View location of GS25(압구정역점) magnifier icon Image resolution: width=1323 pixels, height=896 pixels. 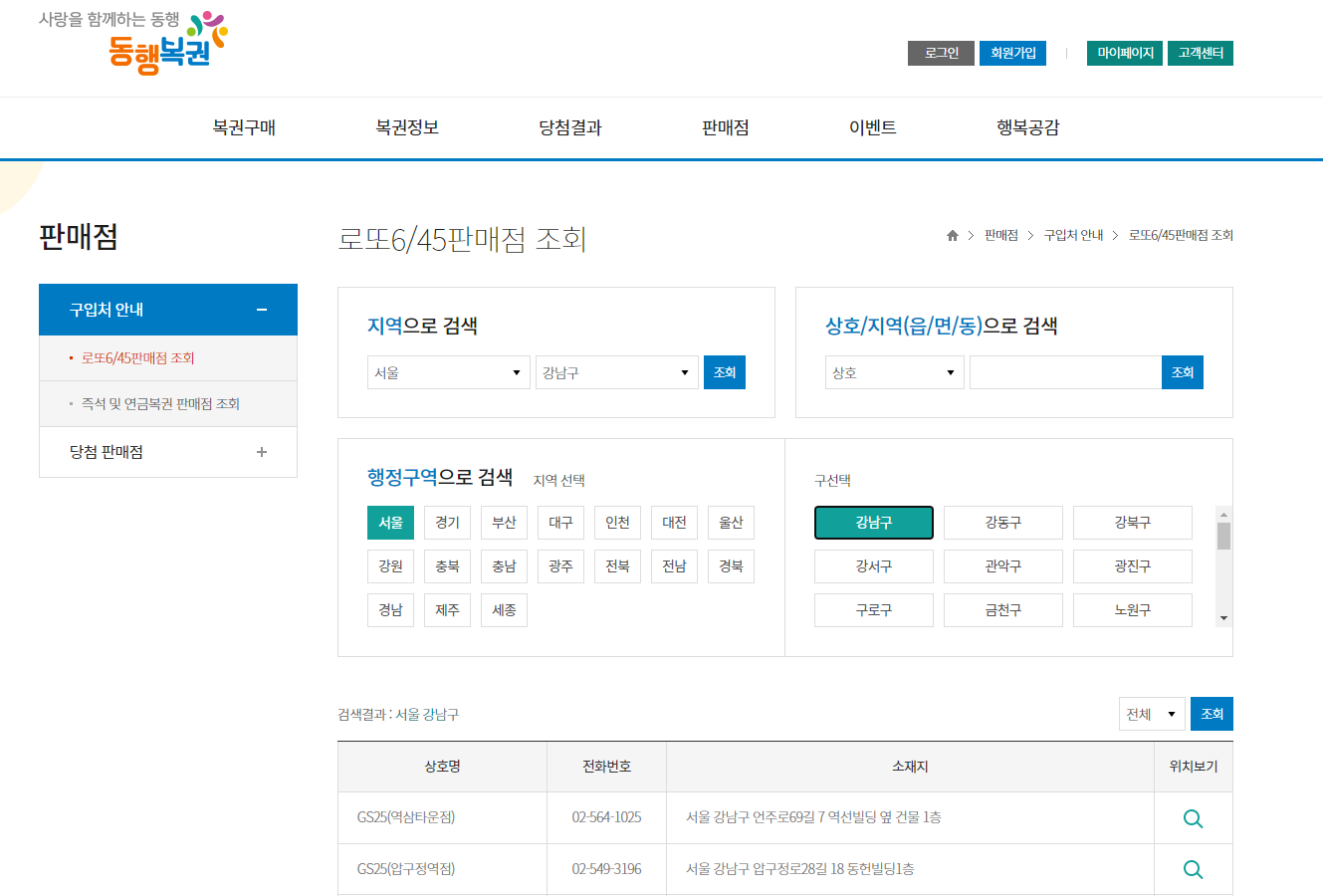point(1193,869)
